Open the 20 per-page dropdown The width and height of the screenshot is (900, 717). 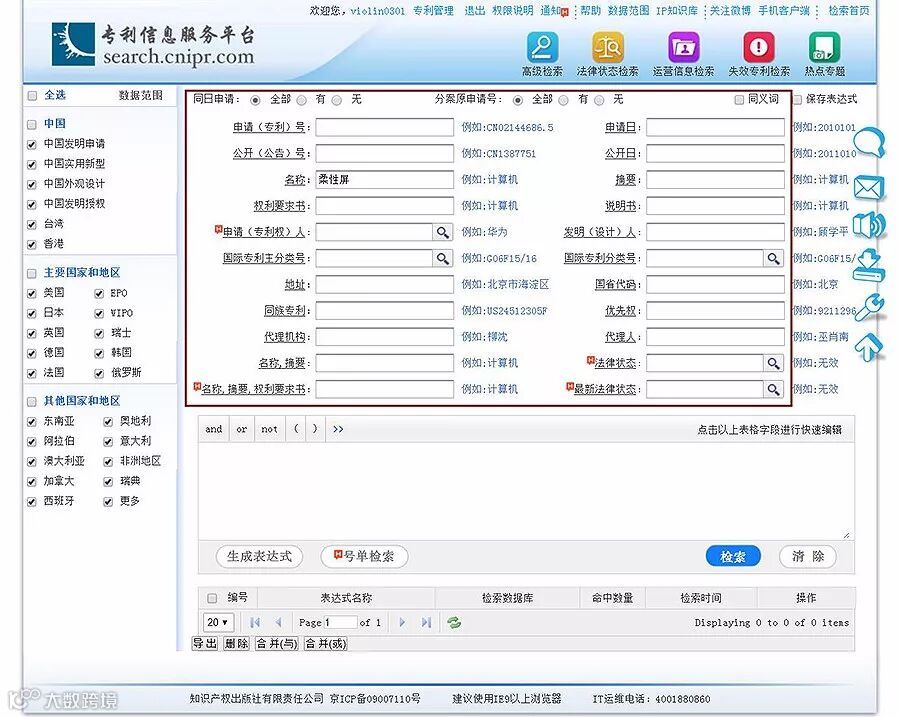pyautogui.click(x=218, y=622)
